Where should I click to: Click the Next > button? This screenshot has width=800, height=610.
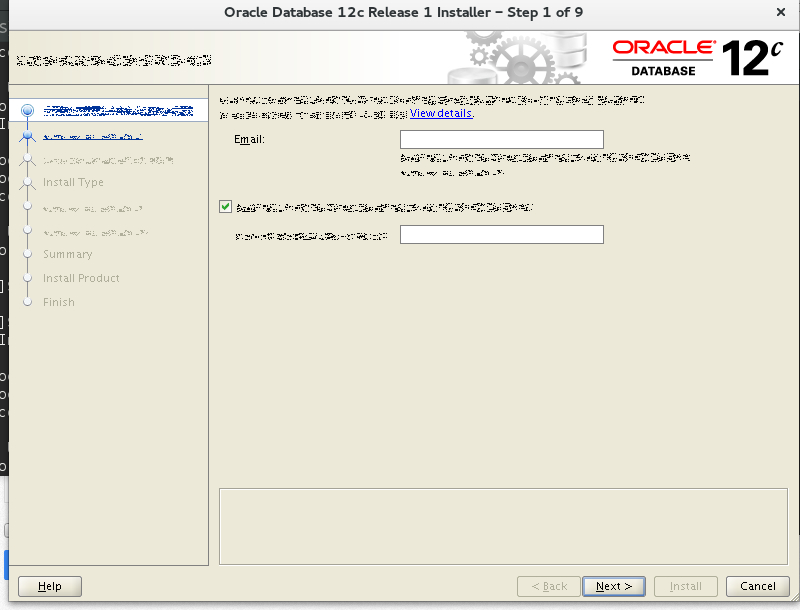[x=614, y=586]
